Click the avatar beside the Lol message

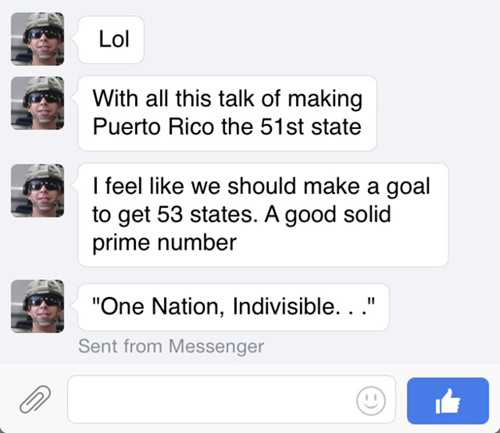(37, 39)
